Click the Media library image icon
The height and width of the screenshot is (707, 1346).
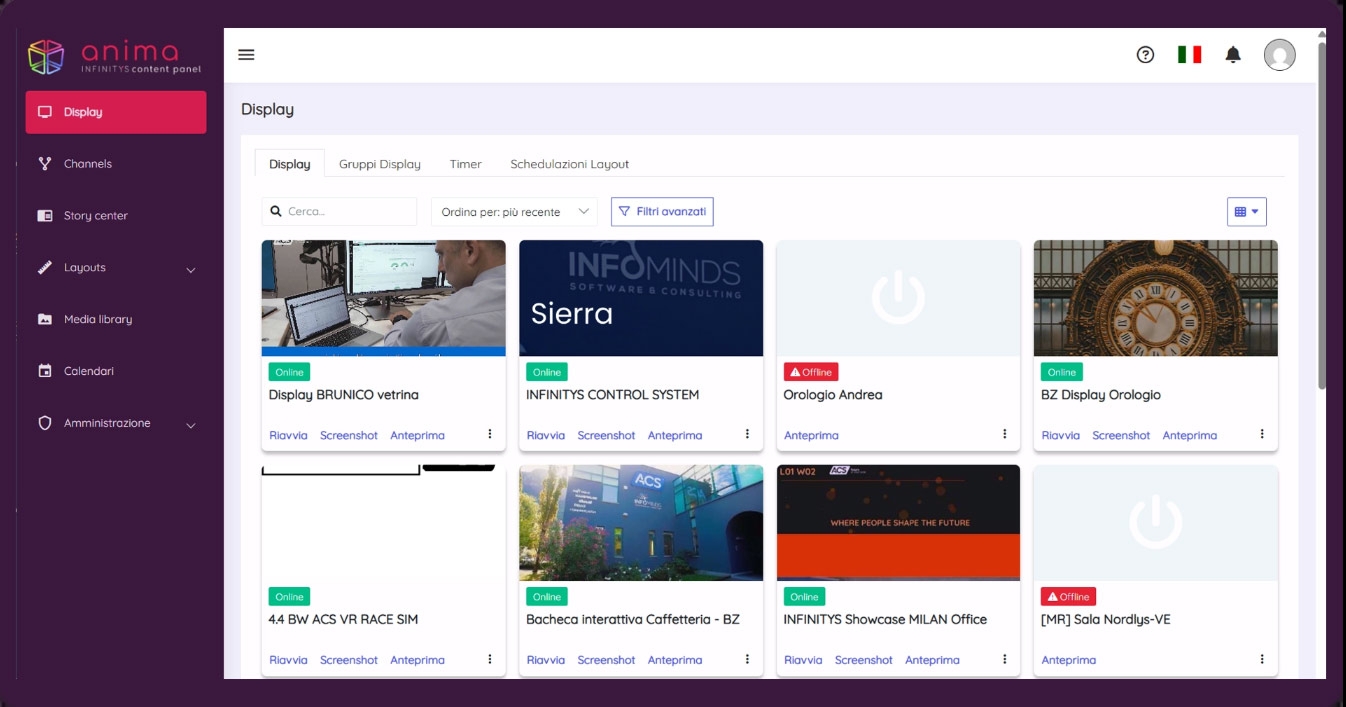point(44,319)
